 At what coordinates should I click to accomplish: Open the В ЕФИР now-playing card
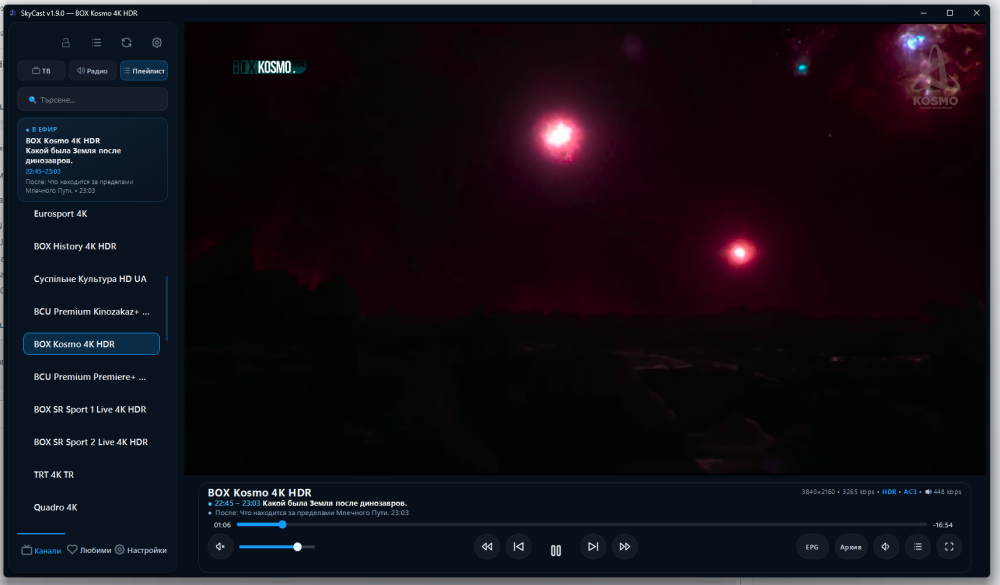pyautogui.click(x=92, y=159)
